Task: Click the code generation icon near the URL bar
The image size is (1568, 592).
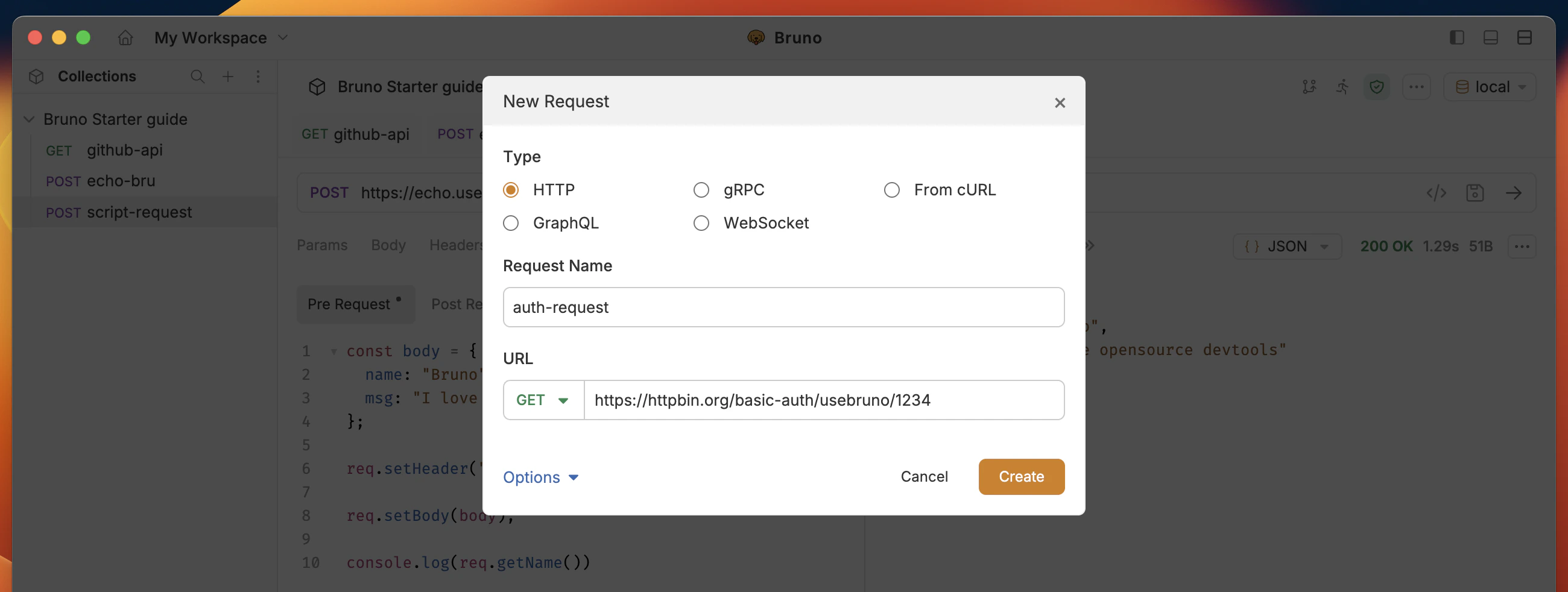Action: tap(1438, 193)
